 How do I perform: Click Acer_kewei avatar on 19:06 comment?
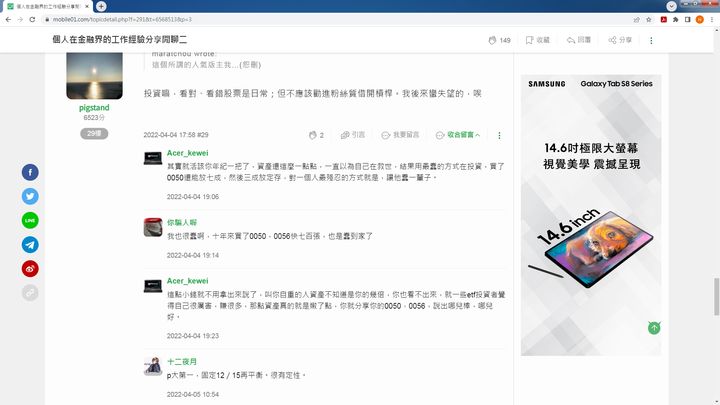click(152, 158)
